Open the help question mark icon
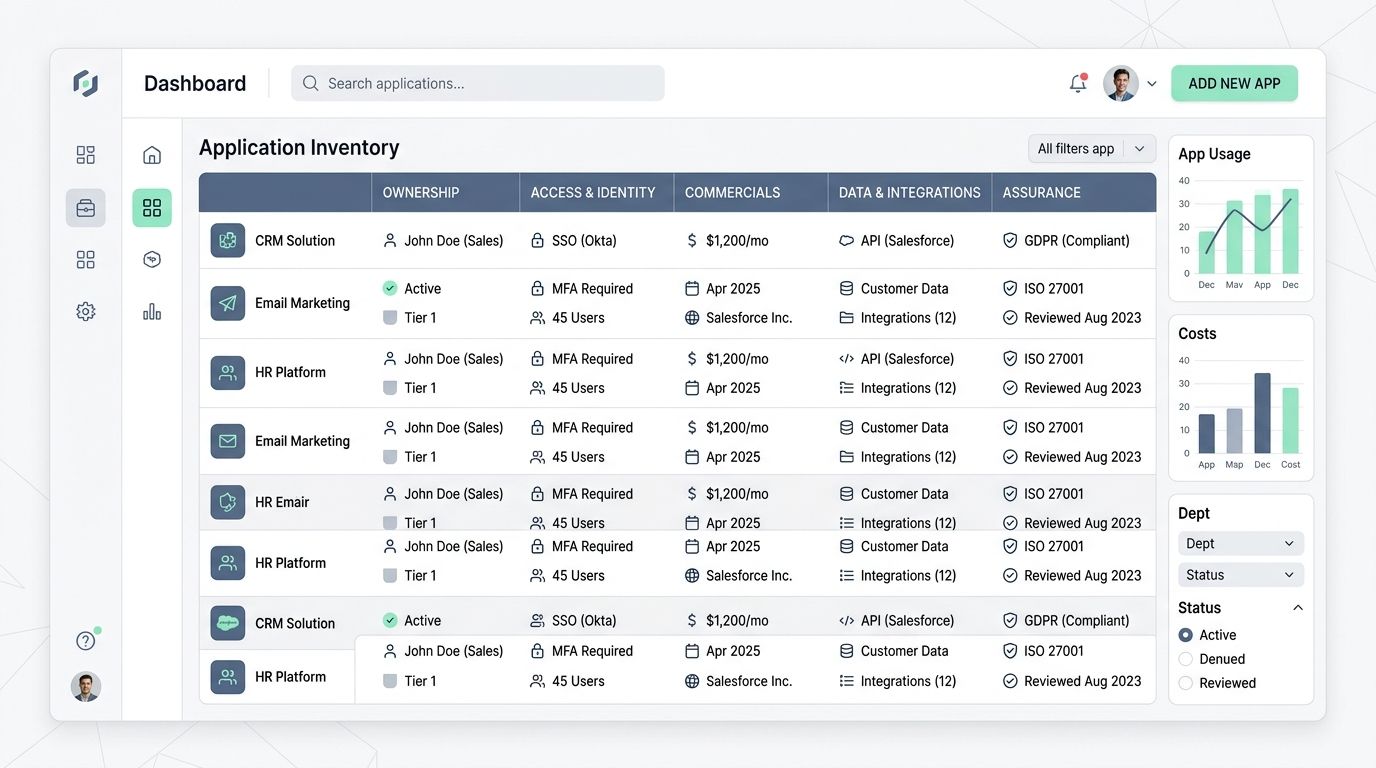The image size is (1376, 768). [x=86, y=641]
